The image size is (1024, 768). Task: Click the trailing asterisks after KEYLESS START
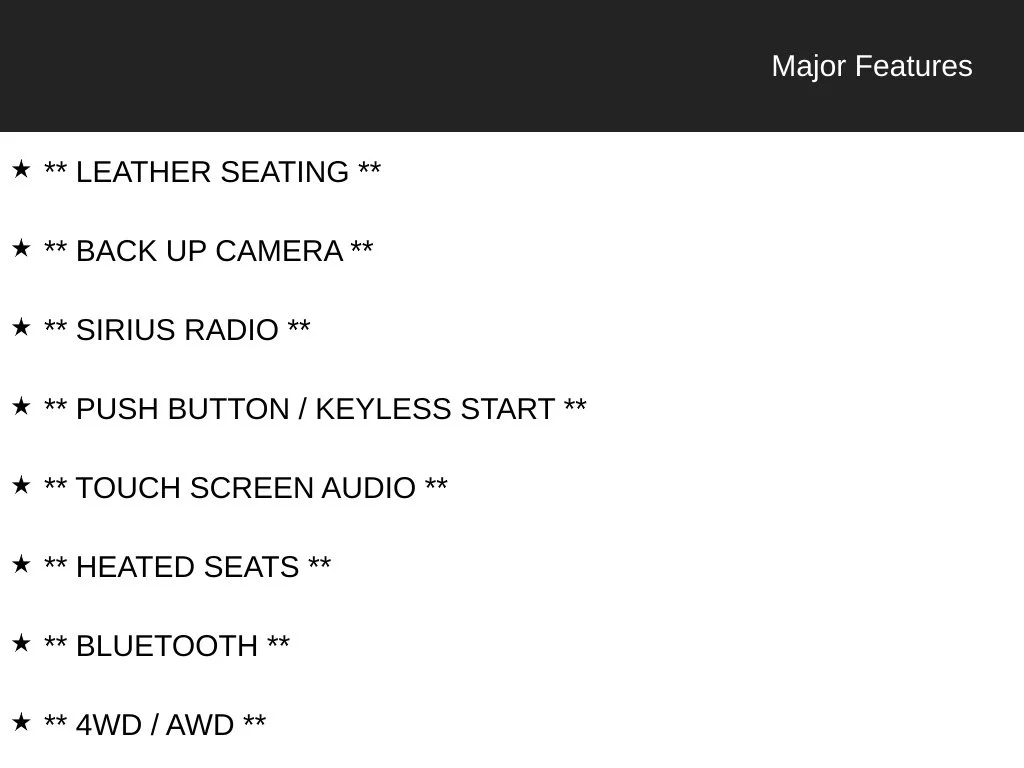(x=575, y=404)
